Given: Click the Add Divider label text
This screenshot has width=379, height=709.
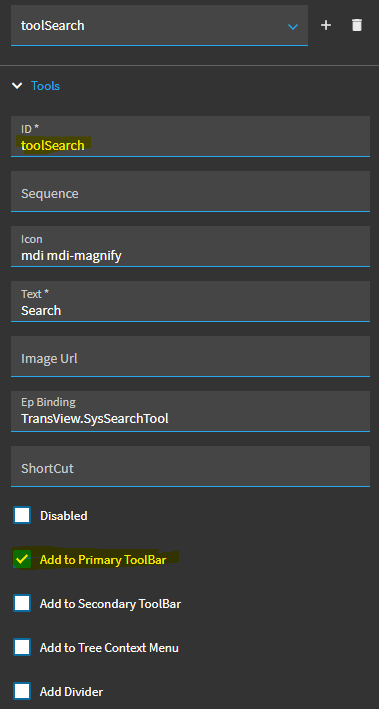Looking at the screenshot, I should [x=71, y=691].
